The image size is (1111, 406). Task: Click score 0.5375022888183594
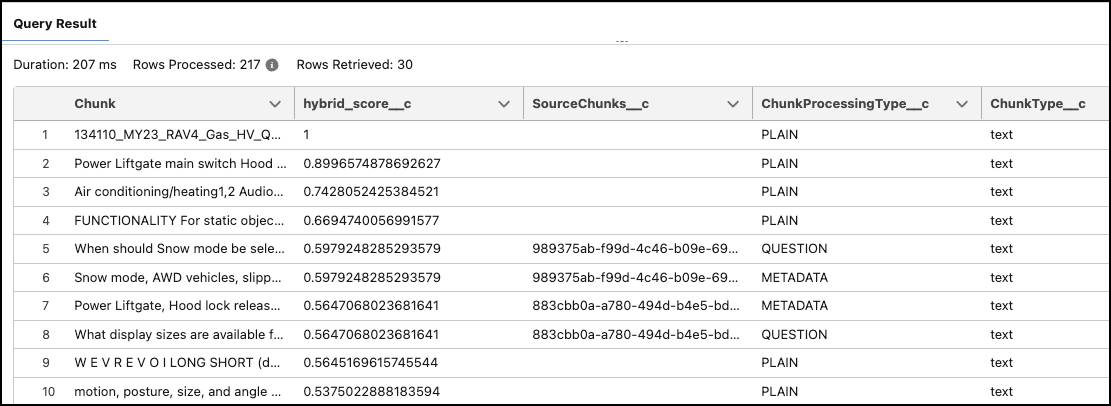371,391
